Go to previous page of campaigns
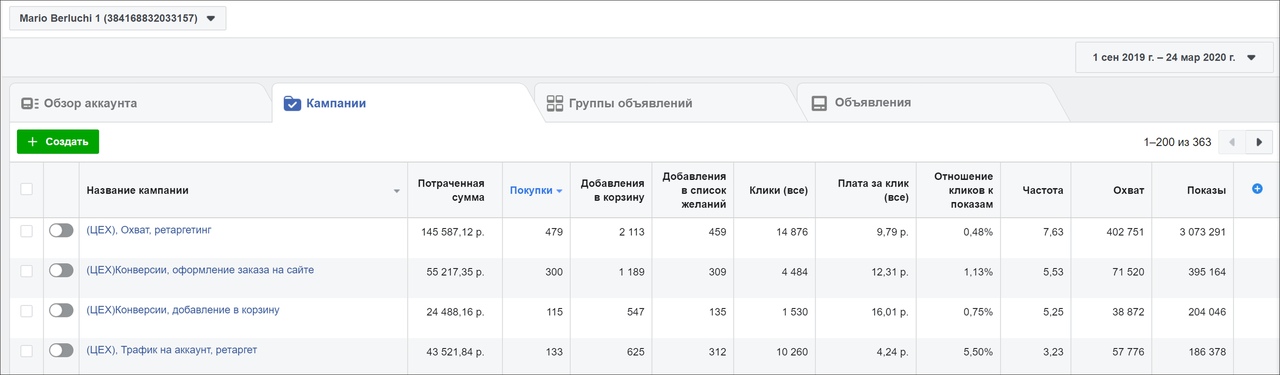The image size is (1280, 375). 1232,142
